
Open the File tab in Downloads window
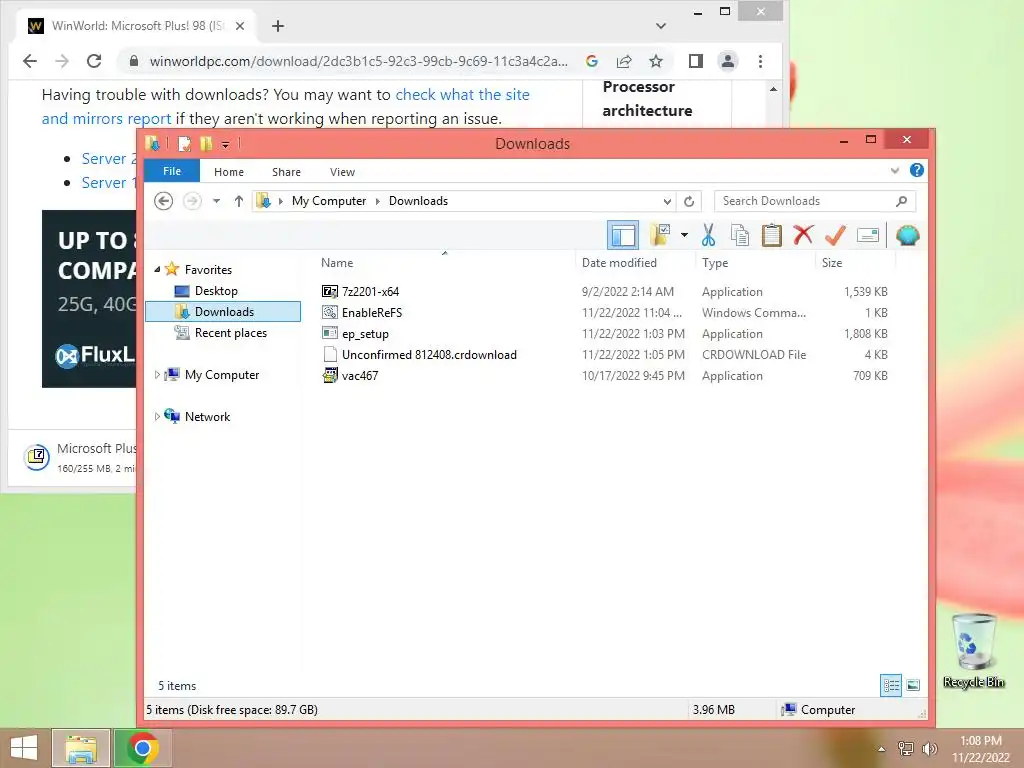172,171
